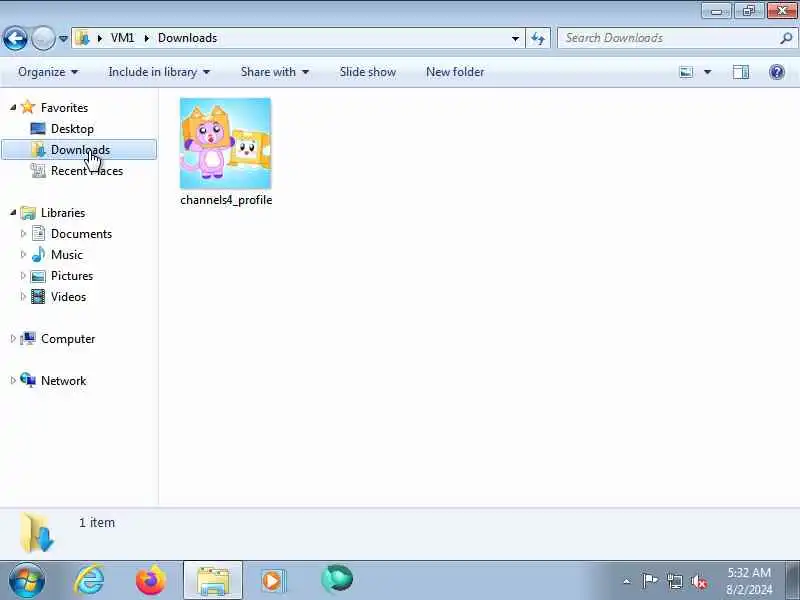Screen dimensions: 800x600
Task: Open the Include in library menu
Action: [159, 72]
